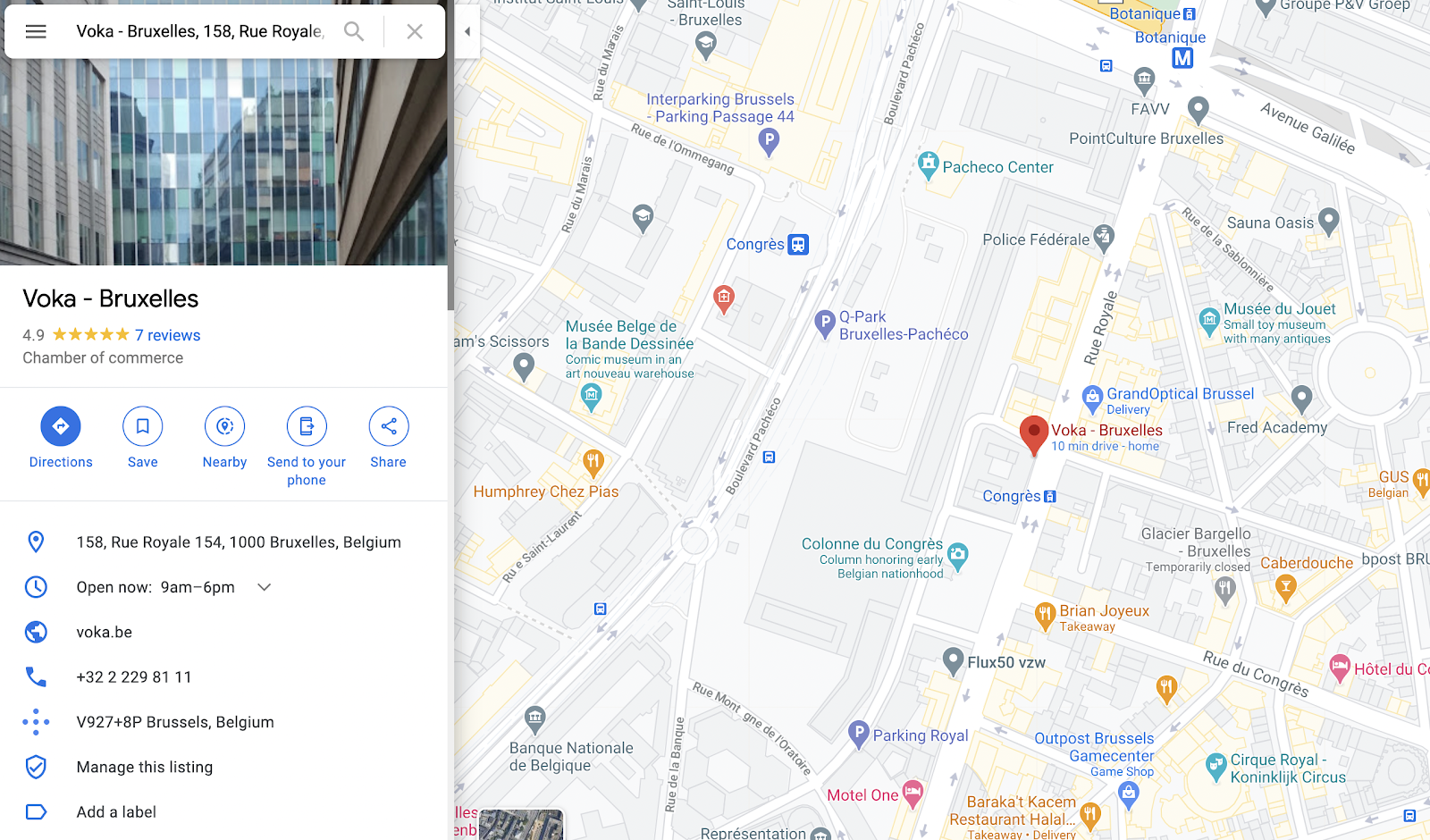1430x840 pixels.
Task: Collapse the side panel arrow
Action: (467, 31)
